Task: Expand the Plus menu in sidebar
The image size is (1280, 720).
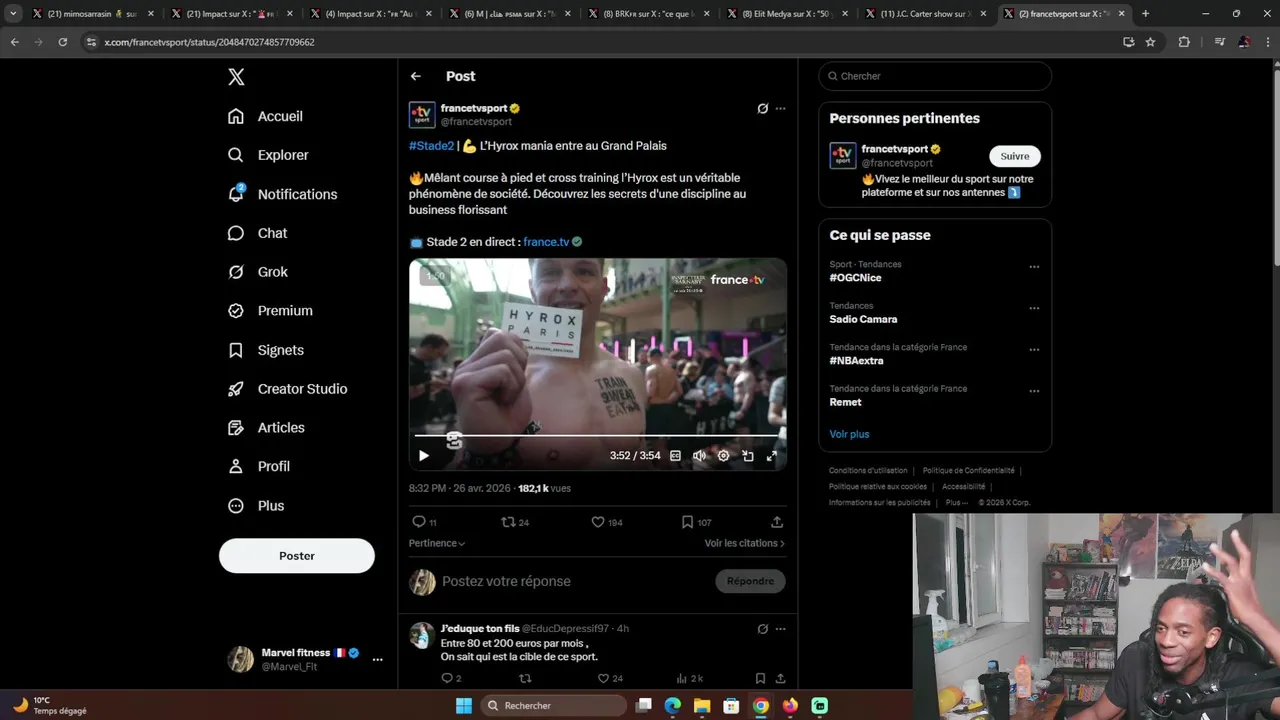Action: [256, 506]
